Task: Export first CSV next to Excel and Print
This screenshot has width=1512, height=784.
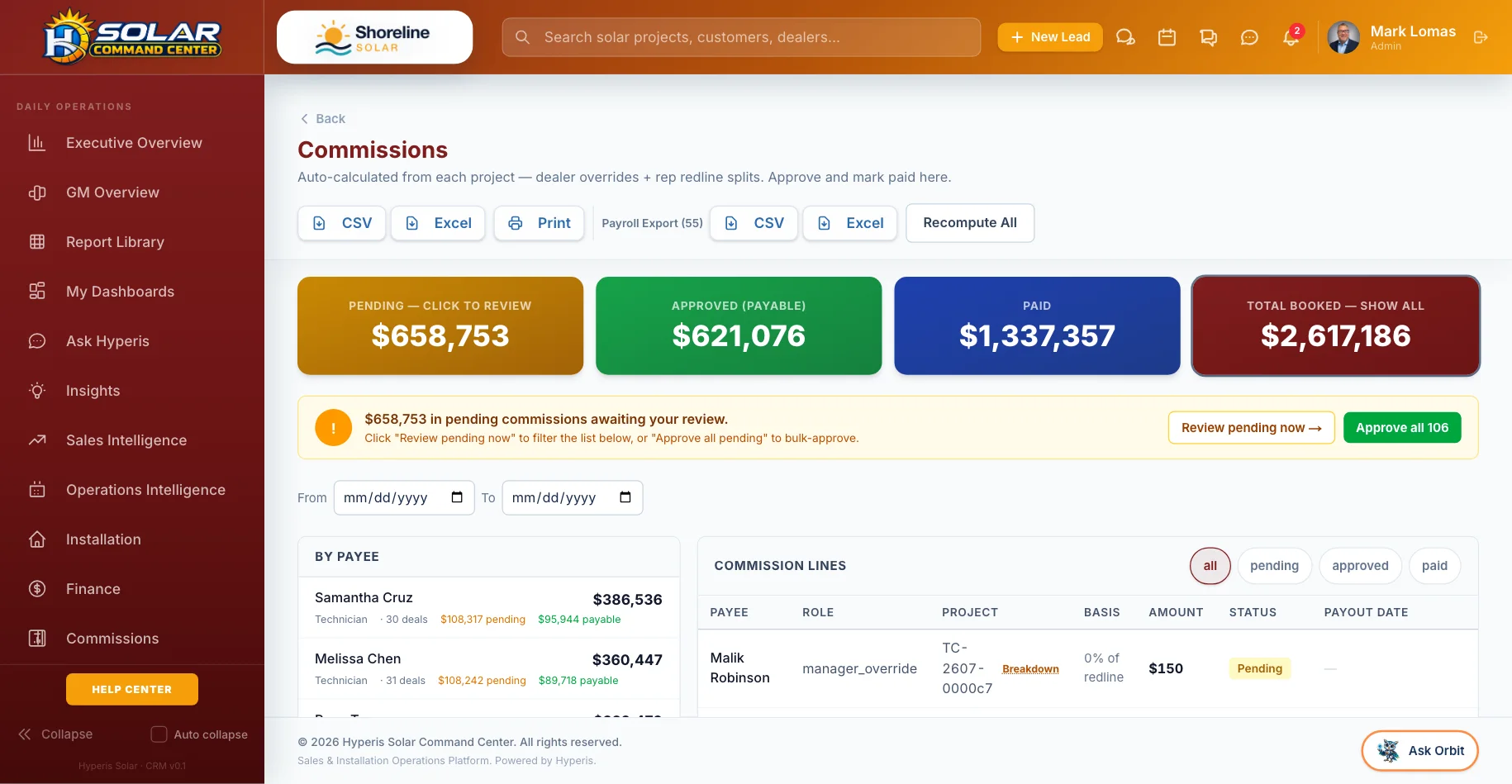Action: click(342, 223)
